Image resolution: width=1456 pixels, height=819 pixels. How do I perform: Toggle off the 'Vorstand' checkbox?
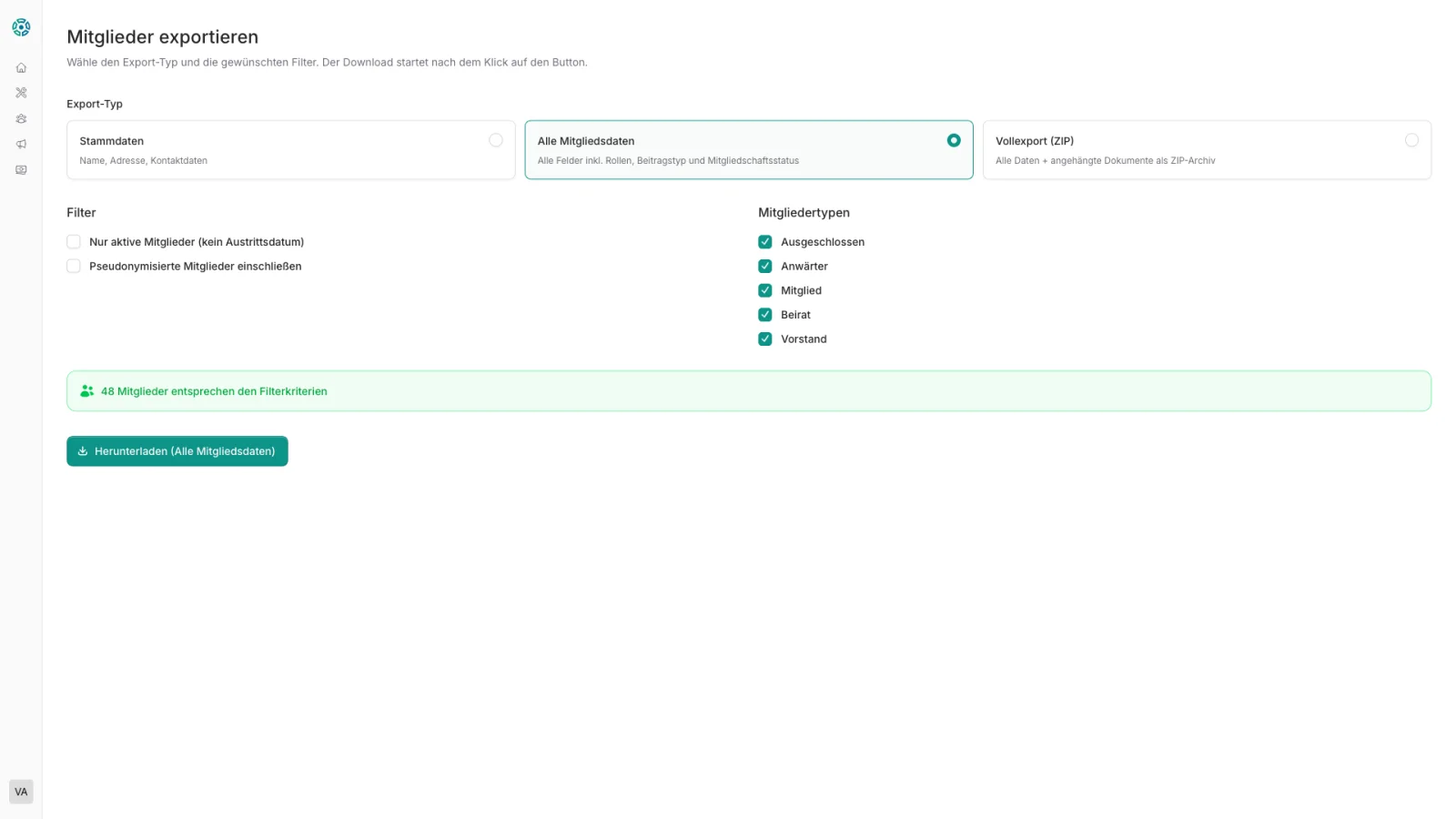[765, 339]
